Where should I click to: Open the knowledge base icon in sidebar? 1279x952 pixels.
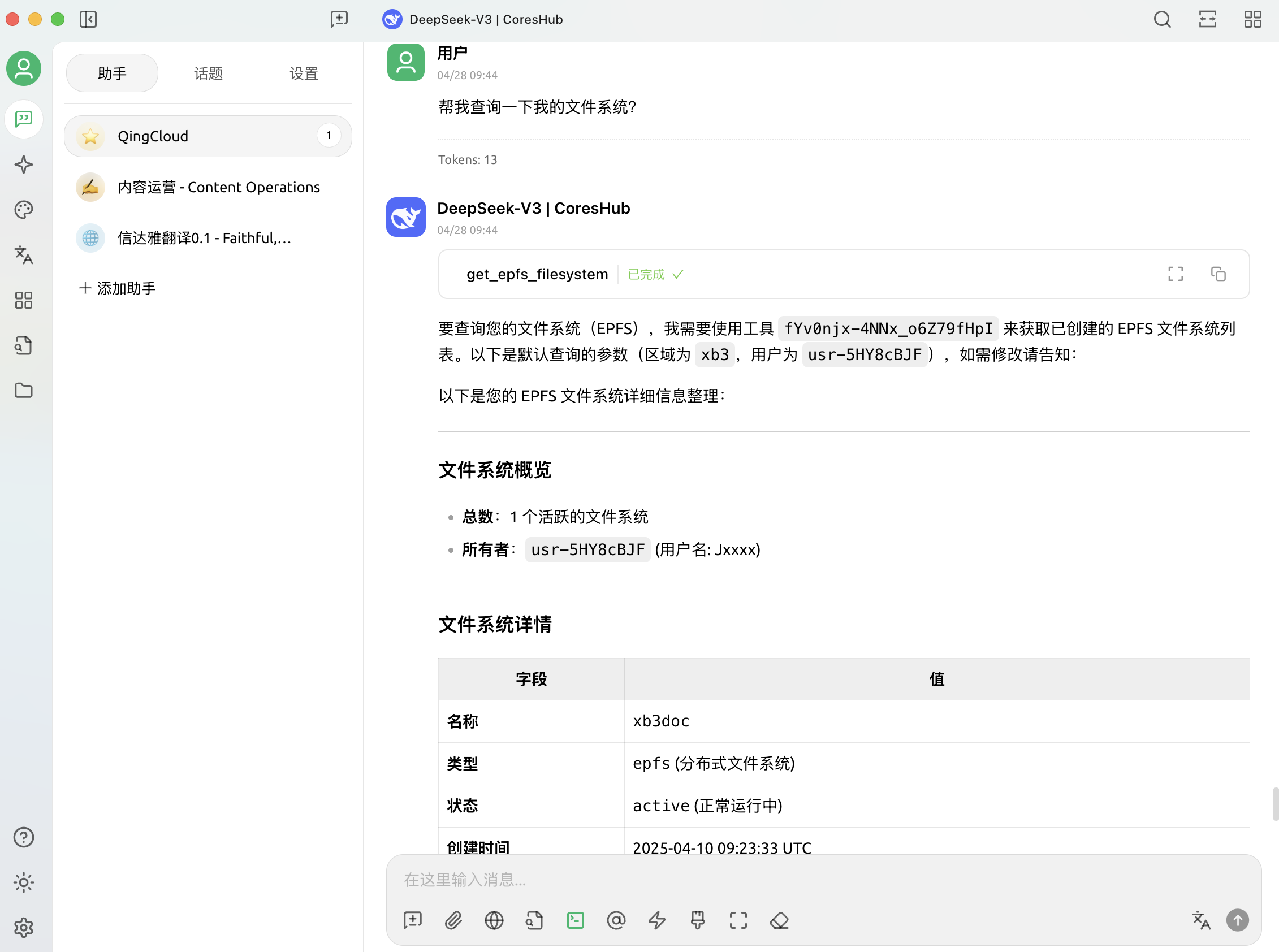click(24, 345)
